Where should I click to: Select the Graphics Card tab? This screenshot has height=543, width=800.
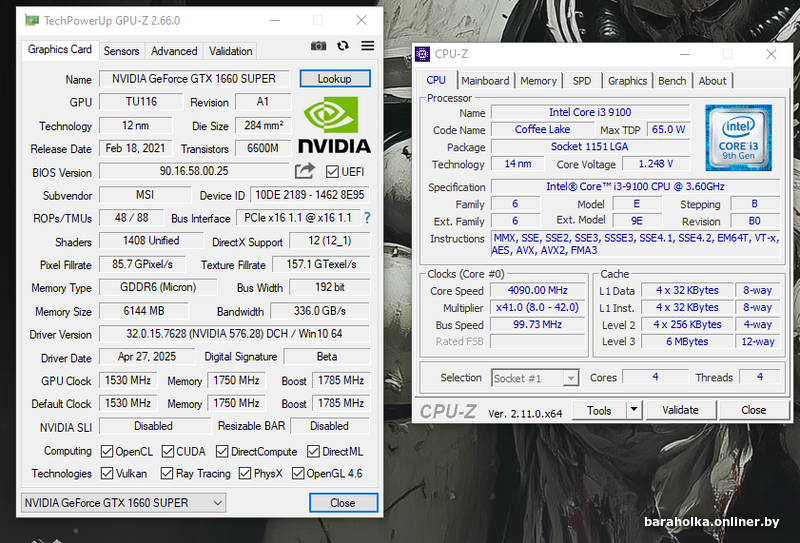60,50
